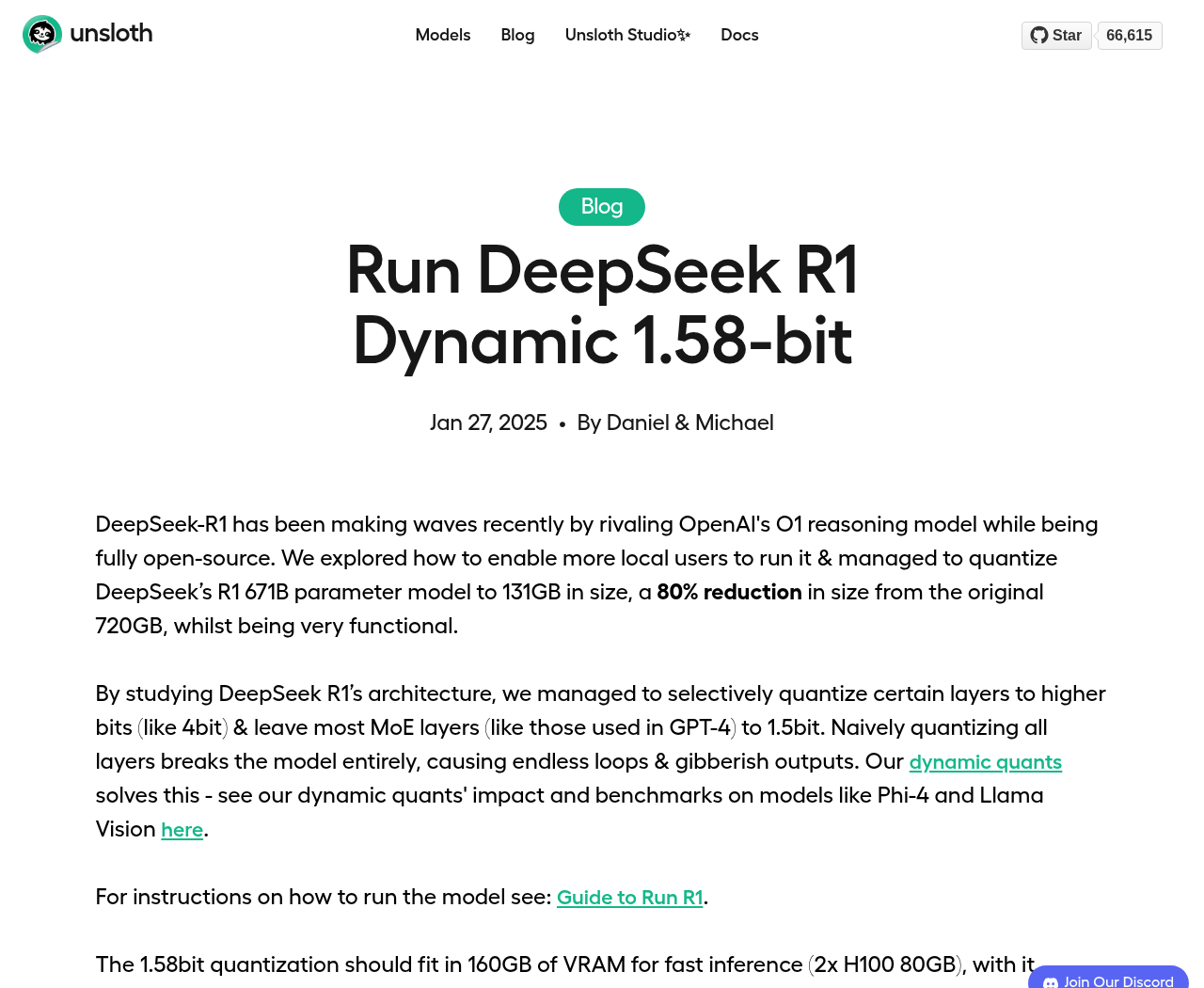
Task: Click the Unsloth sloth logo icon
Action: click(42, 35)
